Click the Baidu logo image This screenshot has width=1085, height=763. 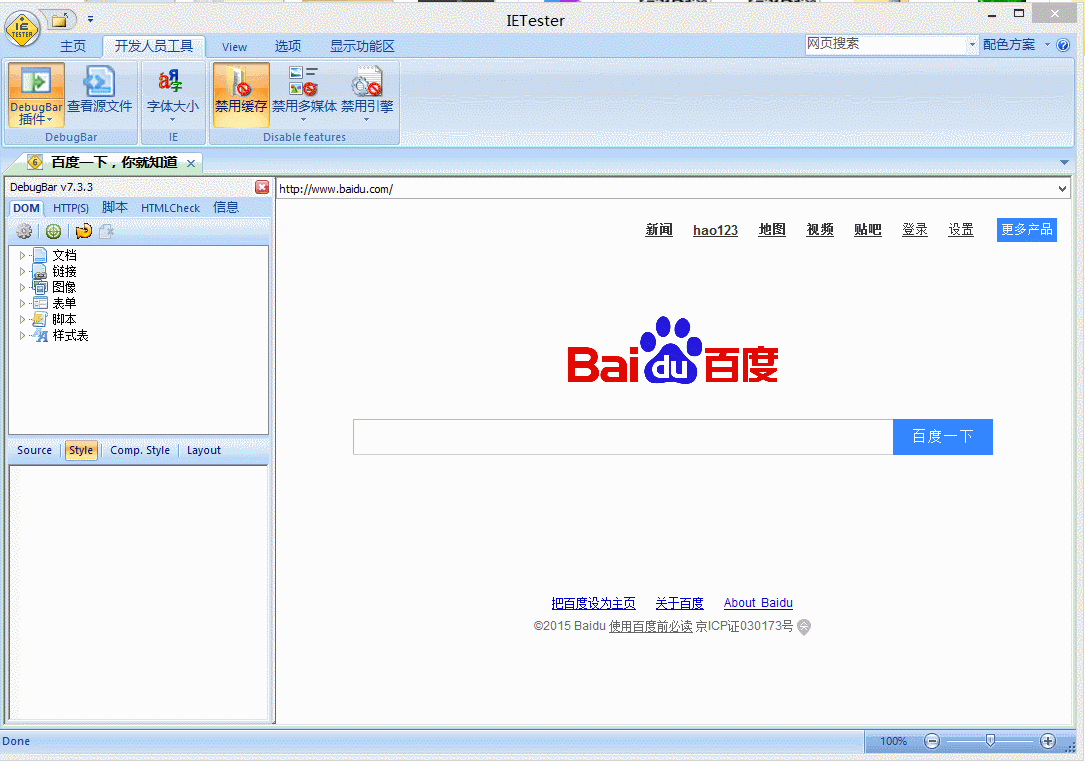673,350
